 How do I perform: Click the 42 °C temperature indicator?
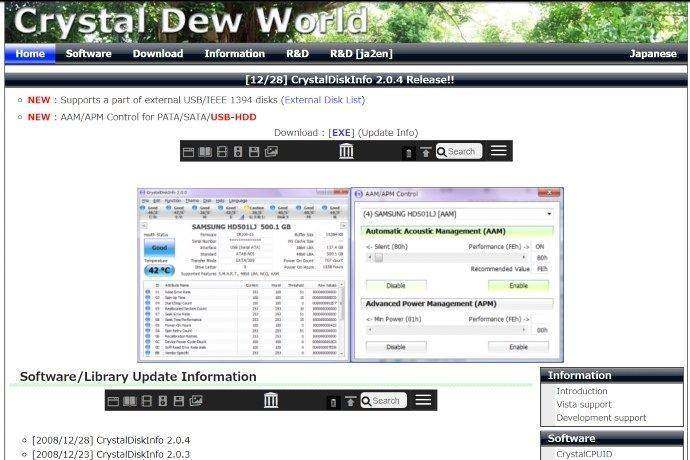click(x=159, y=270)
